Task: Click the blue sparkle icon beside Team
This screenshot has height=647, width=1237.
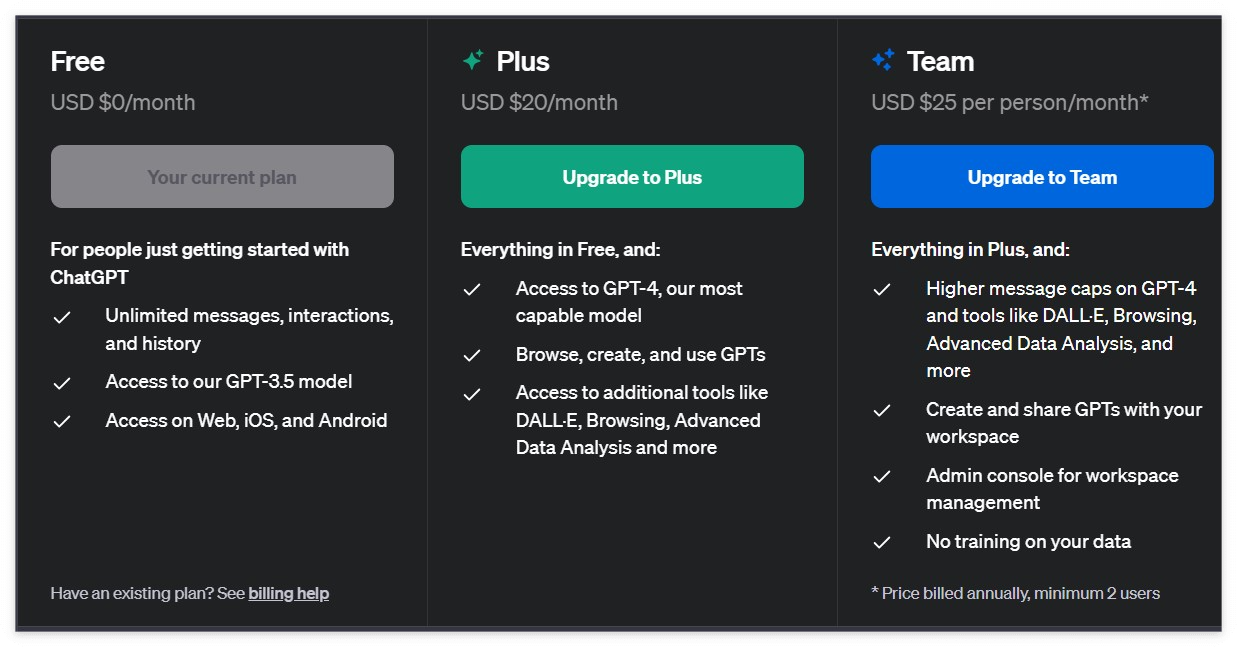Action: (x=883, y=61)
